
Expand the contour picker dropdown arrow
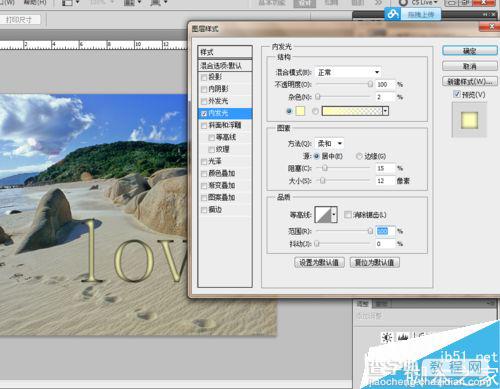click(x=334, y=214)
